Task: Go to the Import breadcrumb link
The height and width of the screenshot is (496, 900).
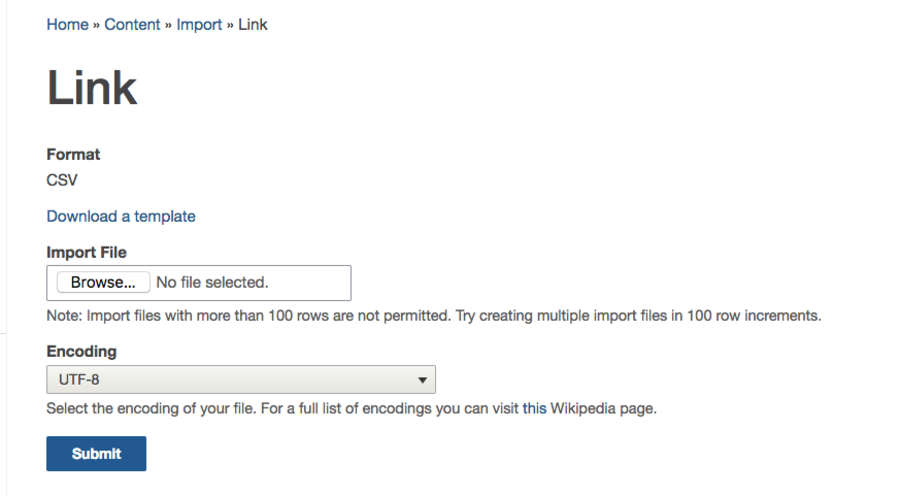Action: pyautogui.click(x=199, y=24)
